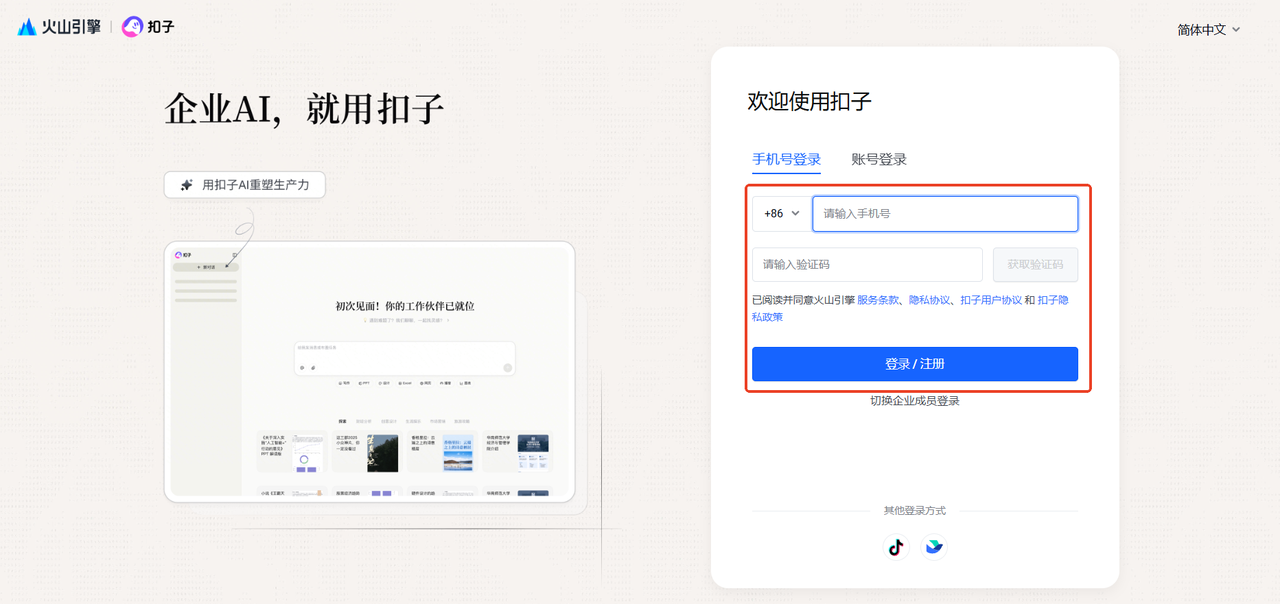Click the 新对话 button icon in the preview sidebar
Image resolution: width=1280 pixels, height=604 pixels.
(199, 267)
